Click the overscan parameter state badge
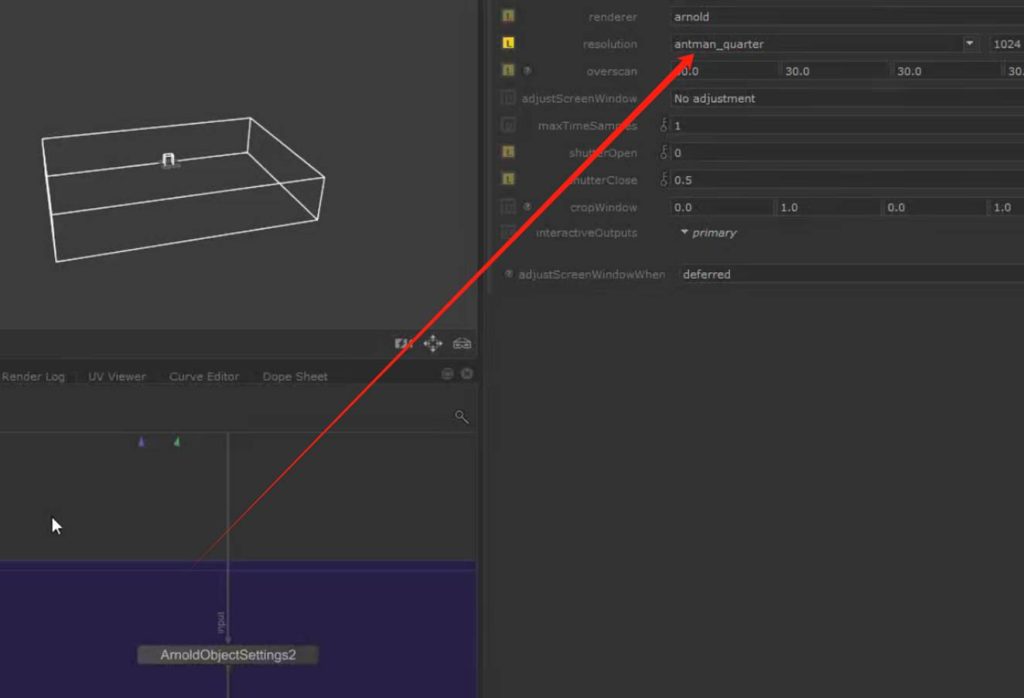The width and height of the screenshot is (1024, 698). click(508, 71)
